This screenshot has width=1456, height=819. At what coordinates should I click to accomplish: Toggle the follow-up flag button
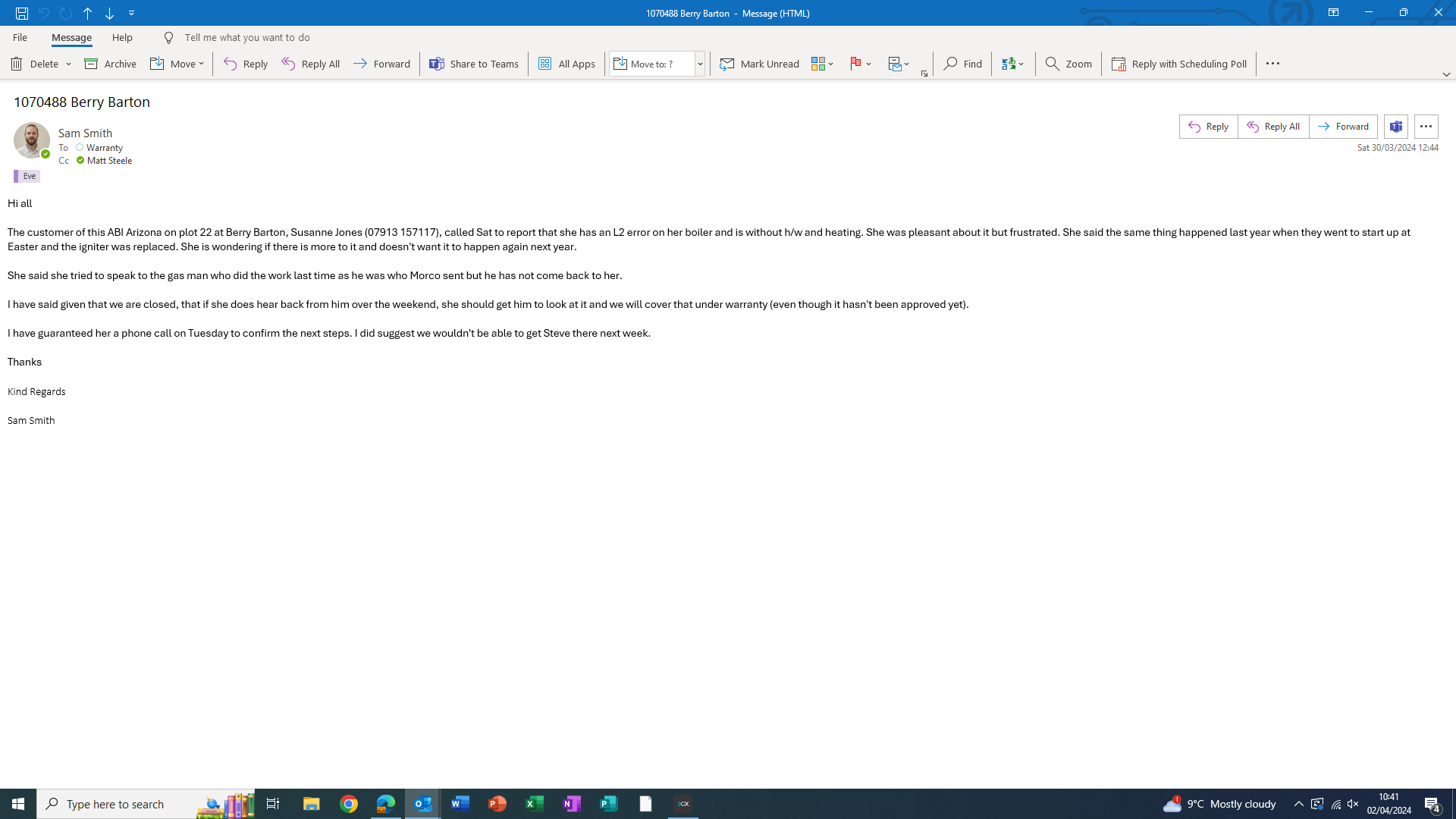(855, 64)
